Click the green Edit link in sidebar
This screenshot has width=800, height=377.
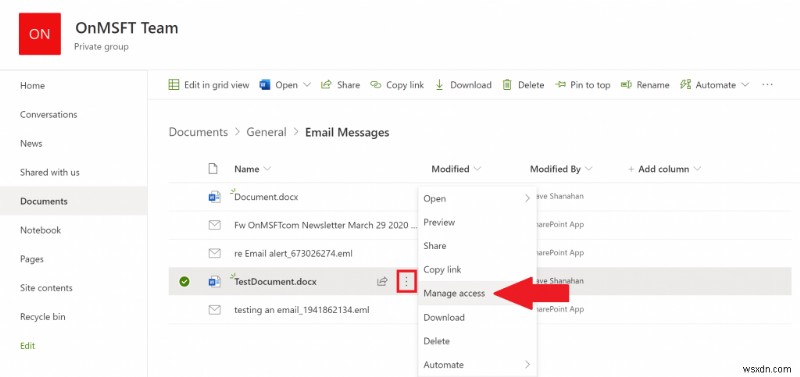(28, 345)
